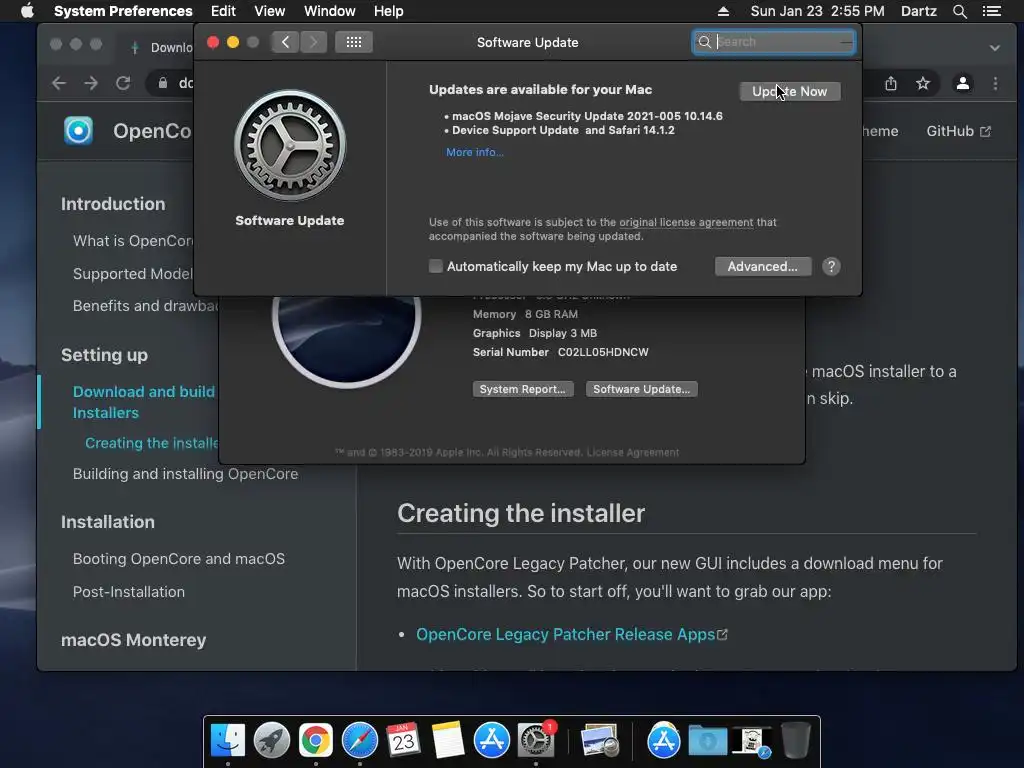Click the Software Update gear icon
The height and width of the screenshot is (768, 1024).
290,145
